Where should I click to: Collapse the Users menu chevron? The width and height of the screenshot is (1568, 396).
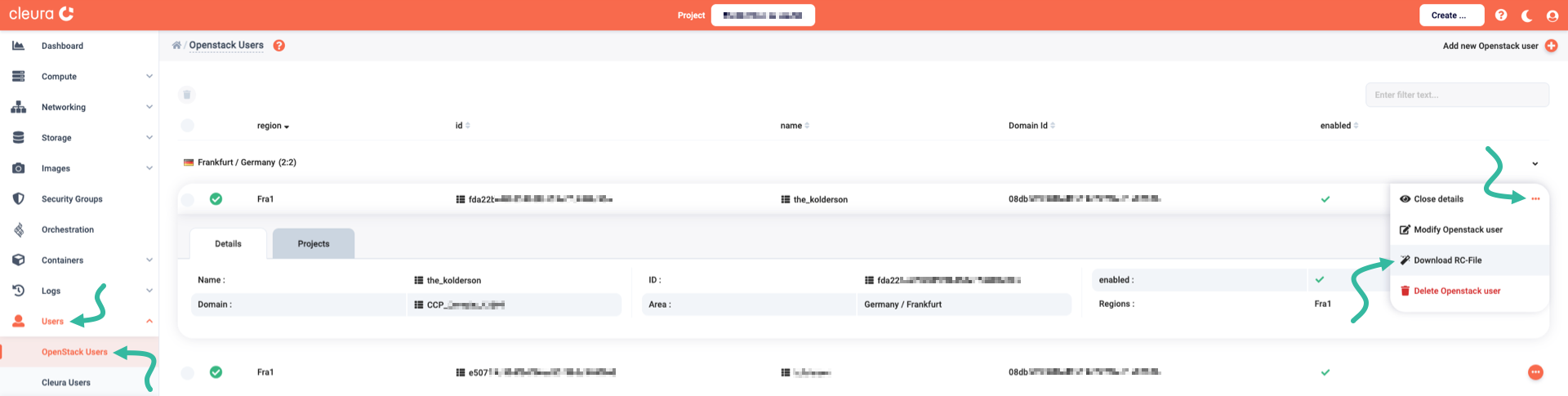click(149, 321)
